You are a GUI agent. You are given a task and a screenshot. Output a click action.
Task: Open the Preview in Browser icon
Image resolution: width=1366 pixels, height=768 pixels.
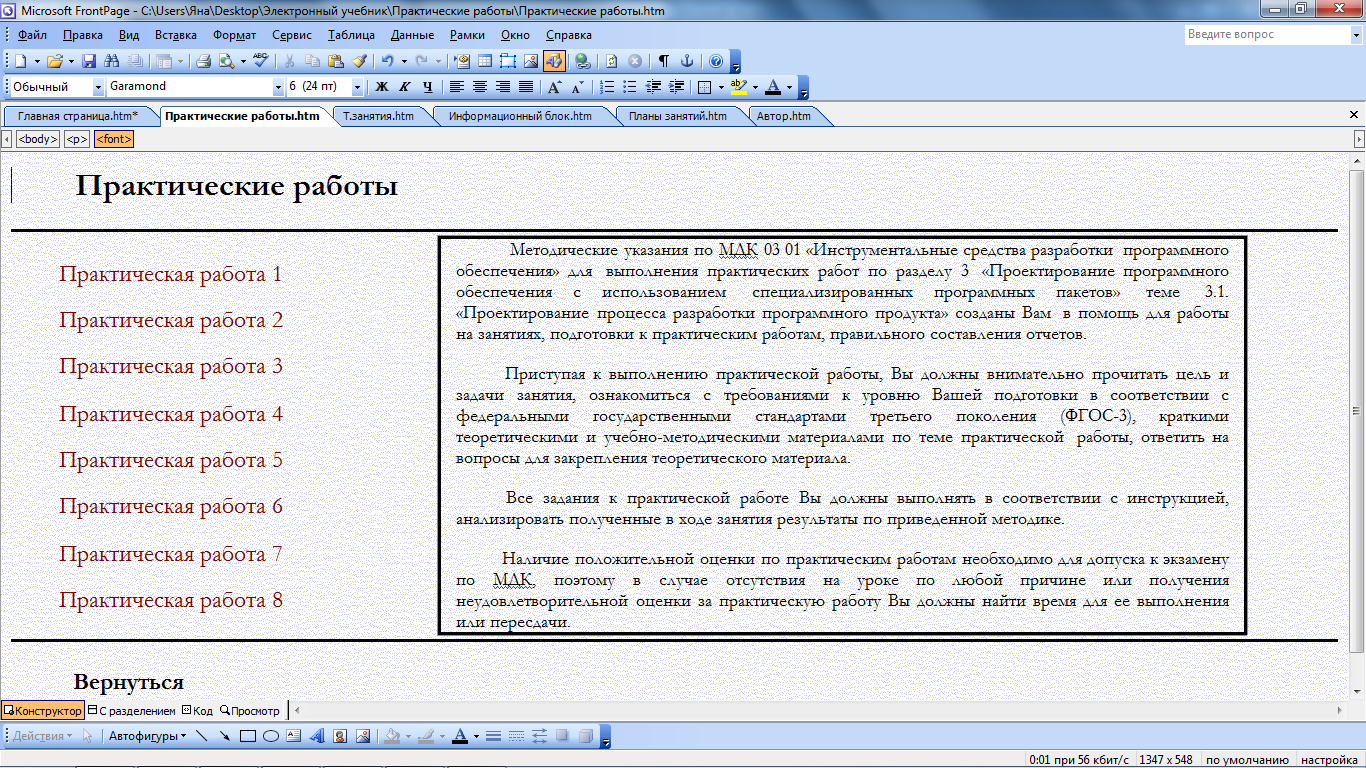(227, 61)
